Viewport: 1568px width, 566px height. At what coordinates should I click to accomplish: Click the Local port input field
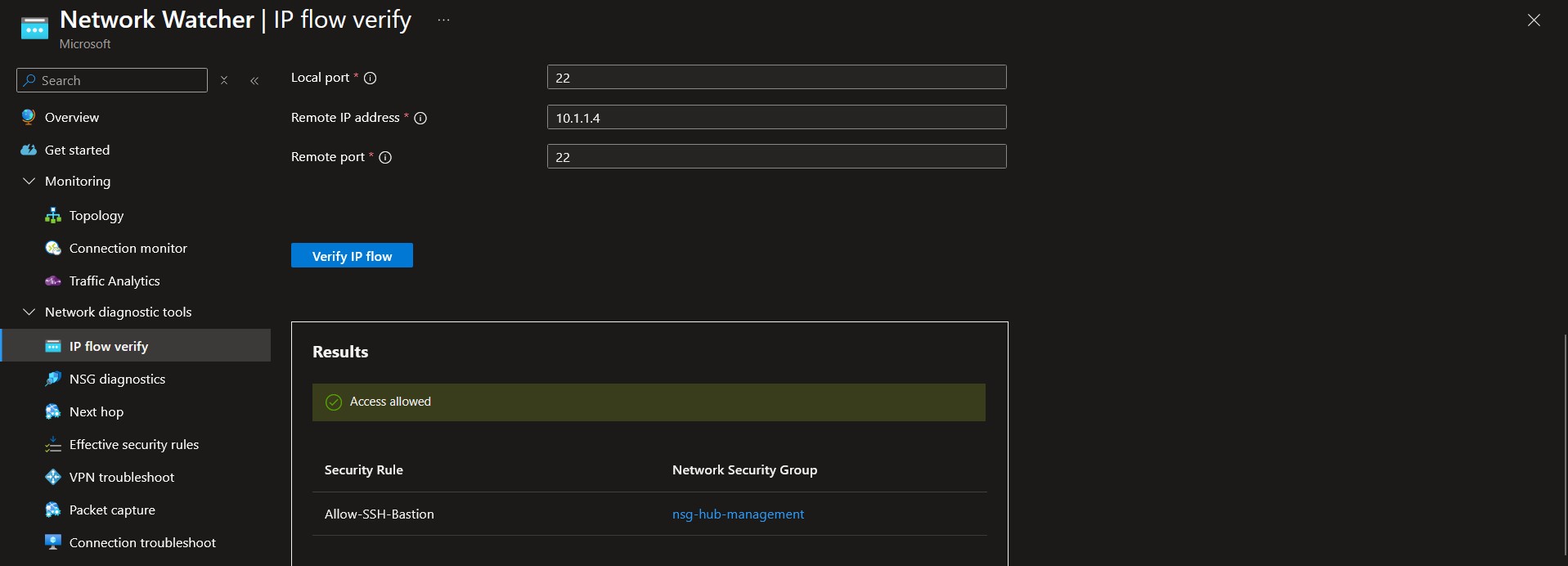[776, 77]
